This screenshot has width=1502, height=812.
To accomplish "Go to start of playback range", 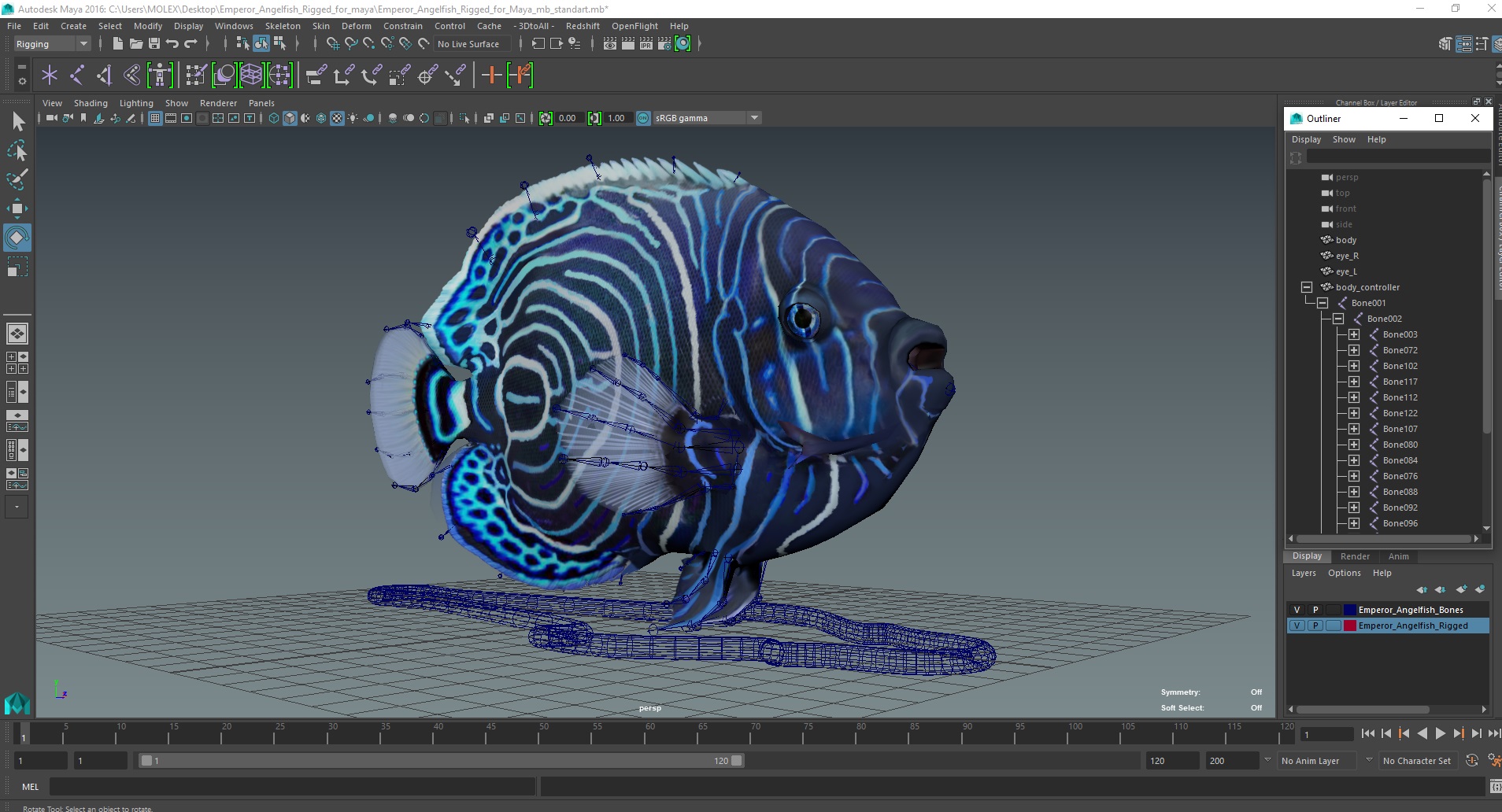I will (x=1367, y=733).
